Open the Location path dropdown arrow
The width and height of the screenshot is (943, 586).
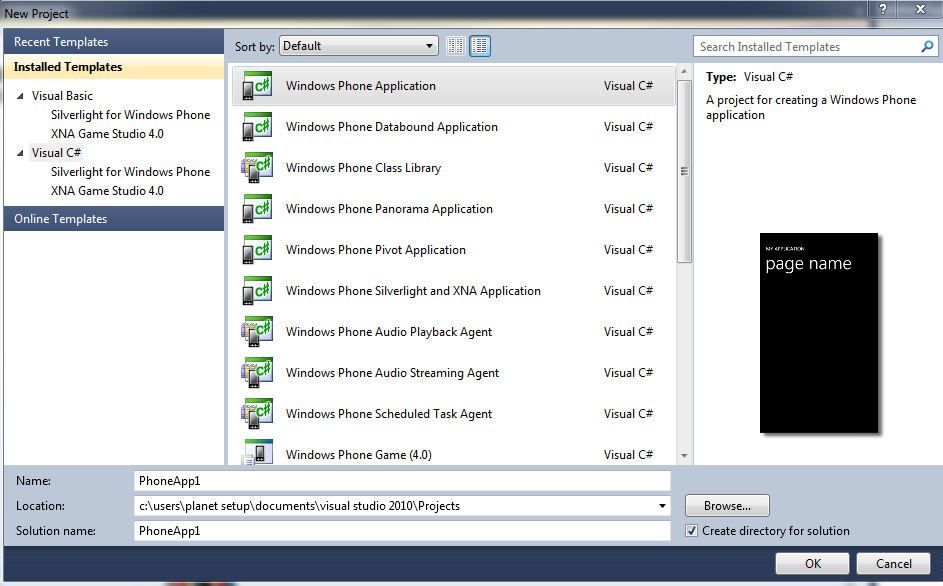(662, 506)
